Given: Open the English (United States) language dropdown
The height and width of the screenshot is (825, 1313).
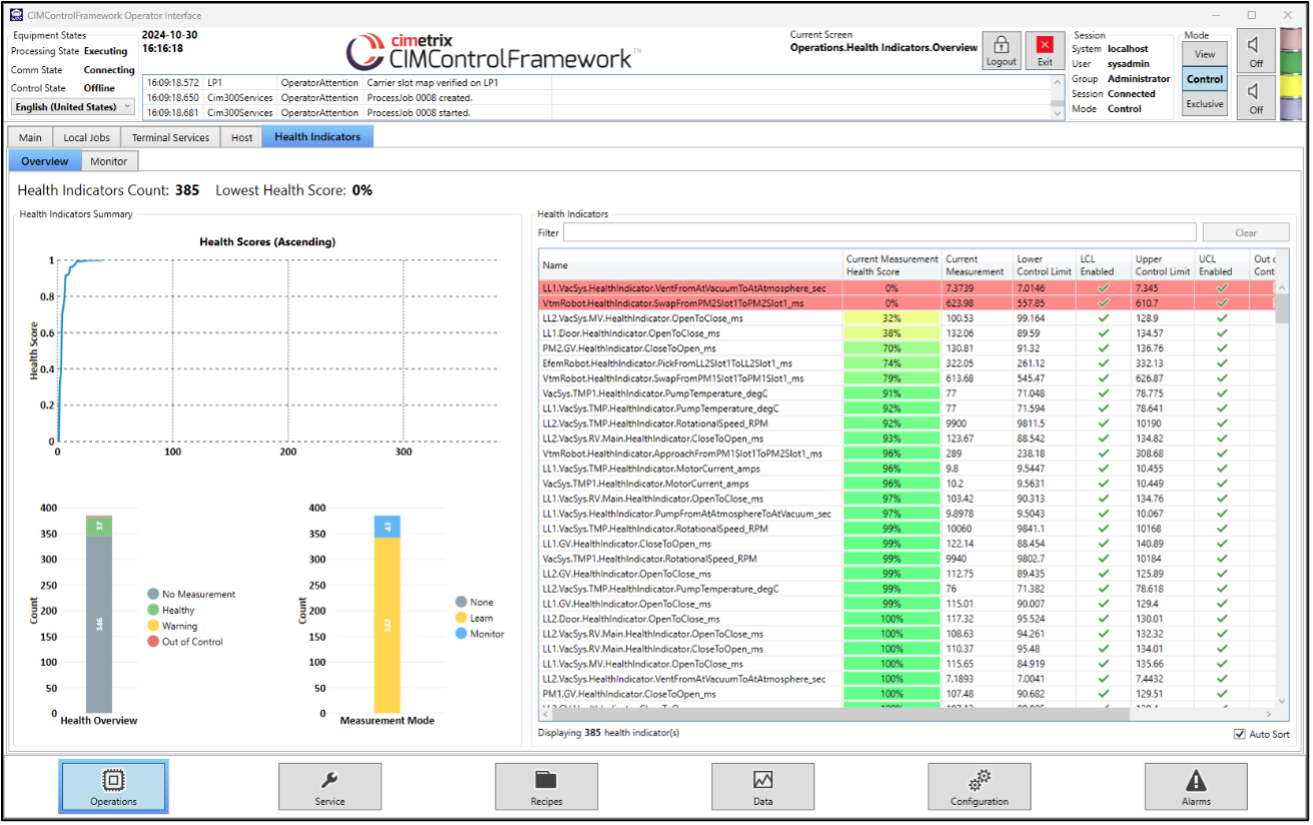Looking at the screenshot, I should click(73, 107).
